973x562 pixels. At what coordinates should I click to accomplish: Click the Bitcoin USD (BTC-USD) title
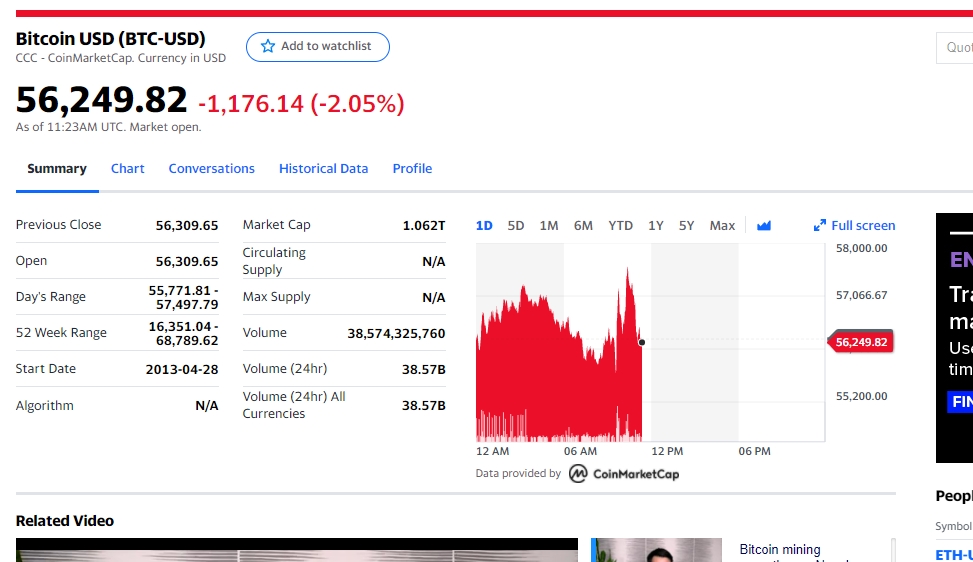point(110,39)
